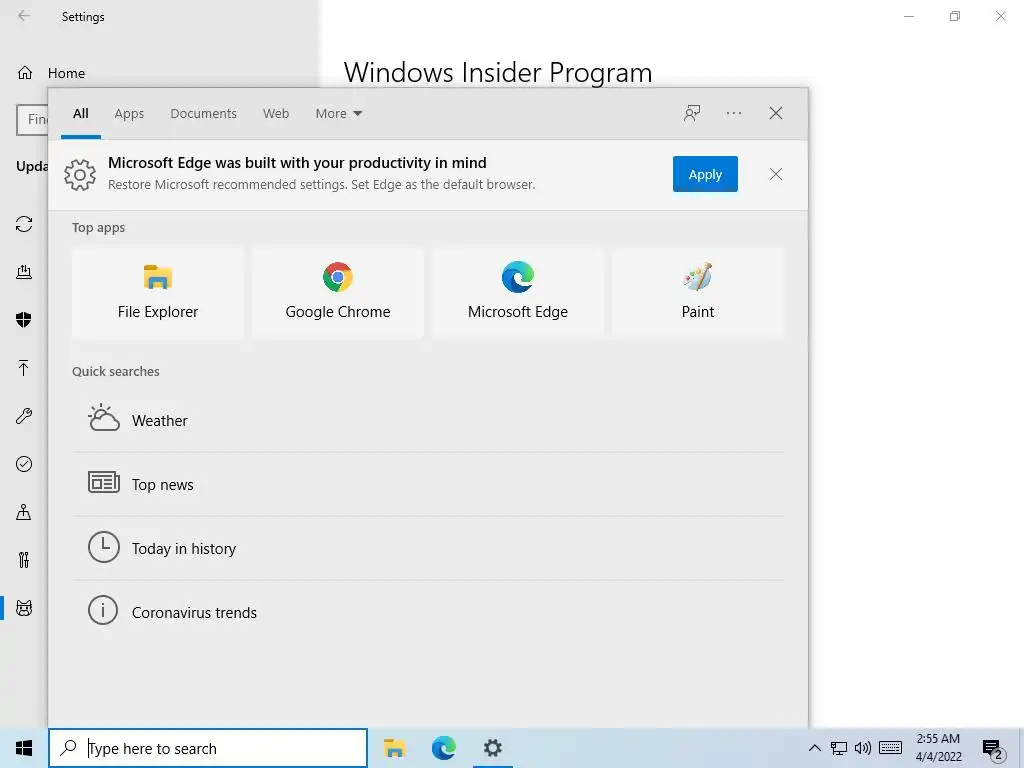Open File Explorer from Top apps
1024x768 pixels.
[157, 293]
